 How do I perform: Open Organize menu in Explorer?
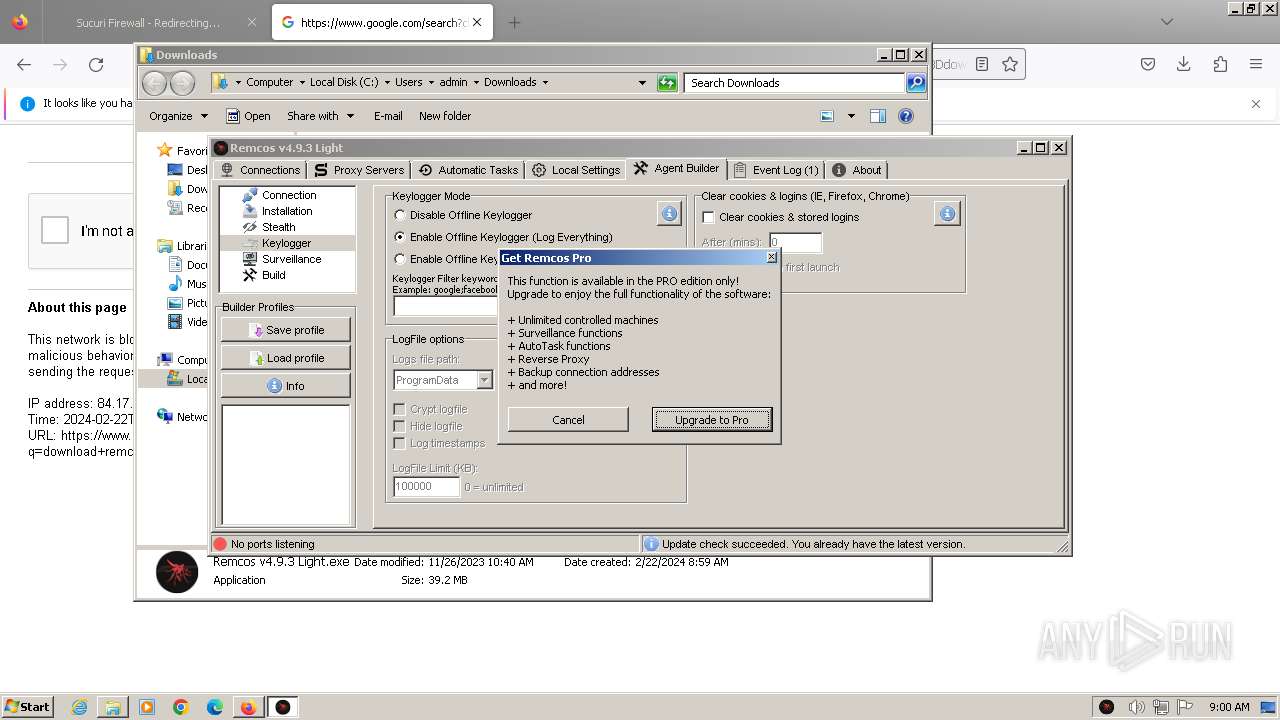178,116
